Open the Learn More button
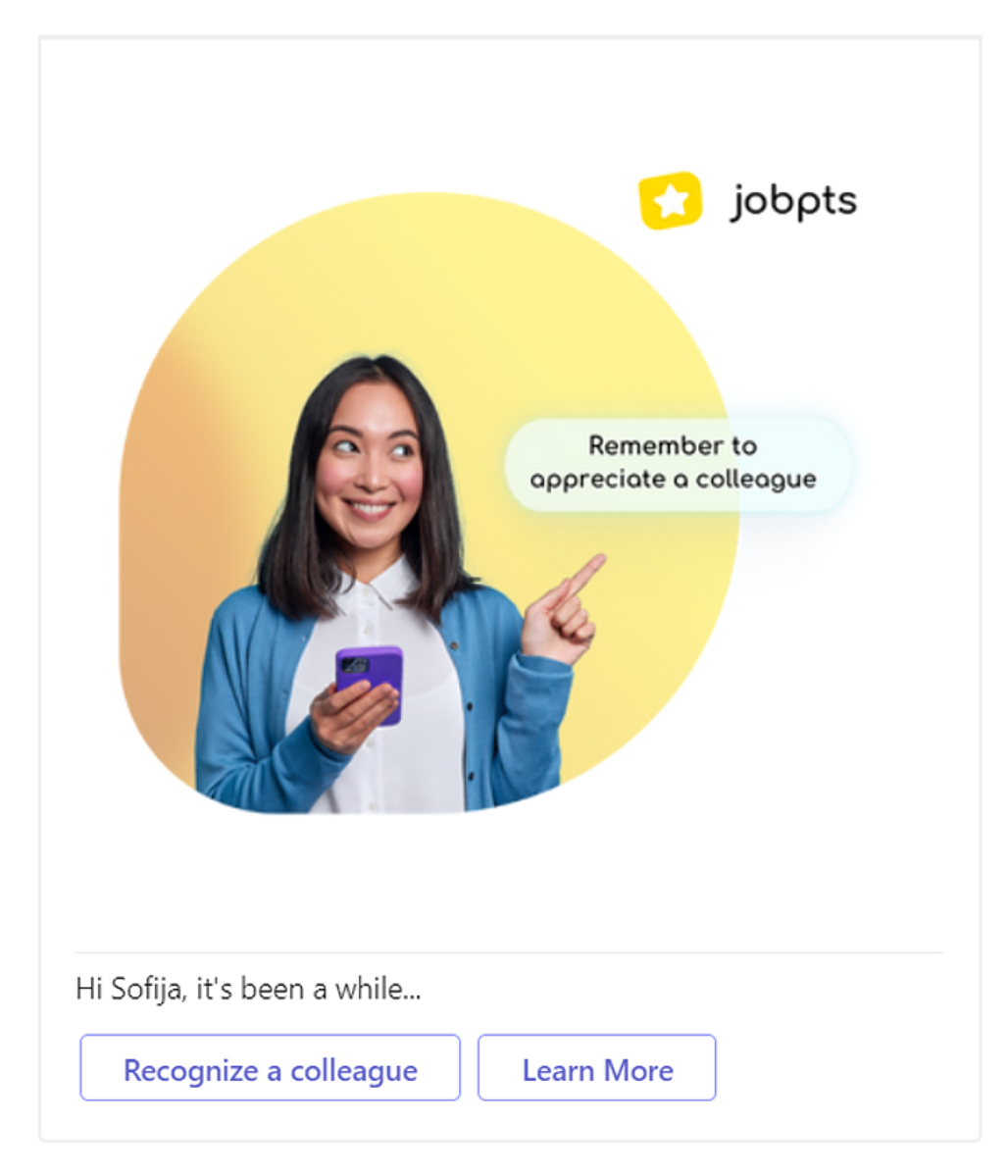The height and width of the screenshot is (1176, 1008). (x=597, y=1068)
